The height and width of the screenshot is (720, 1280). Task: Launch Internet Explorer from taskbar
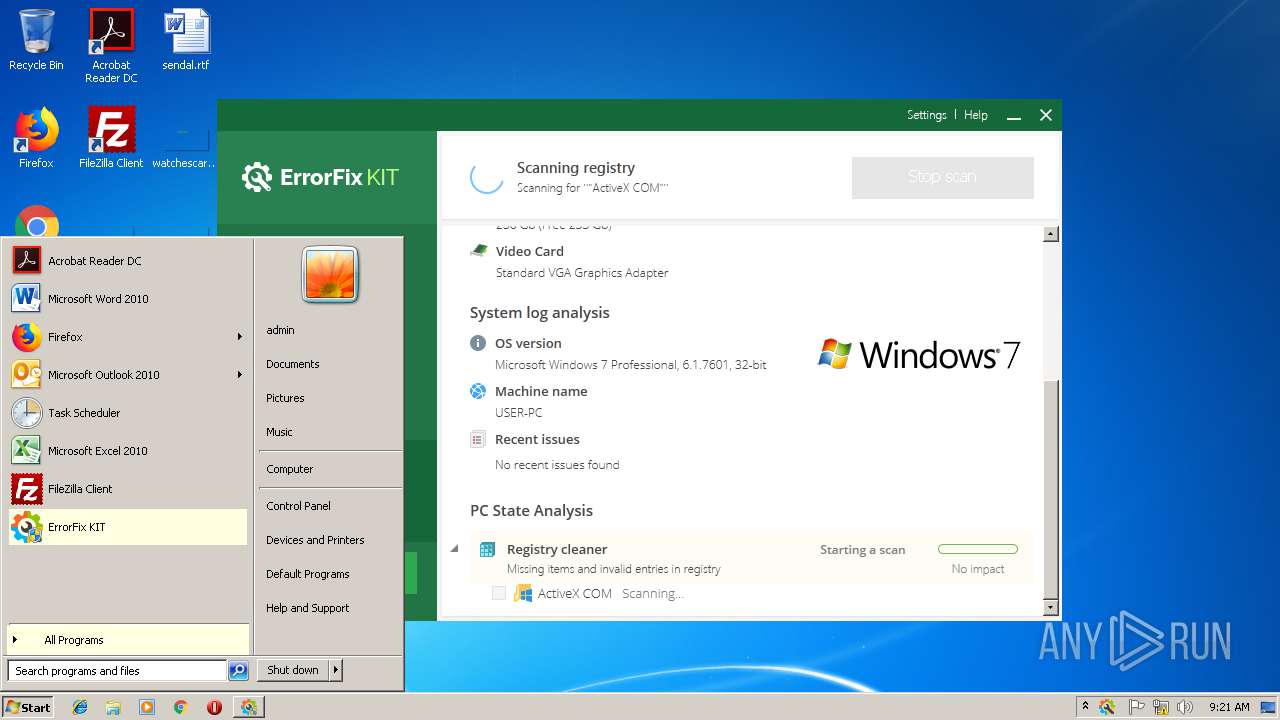click(x=80, y=707)
